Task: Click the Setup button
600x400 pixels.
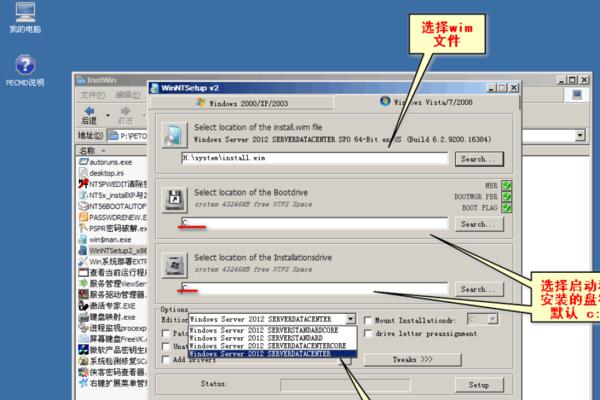Action: [479, 385]
